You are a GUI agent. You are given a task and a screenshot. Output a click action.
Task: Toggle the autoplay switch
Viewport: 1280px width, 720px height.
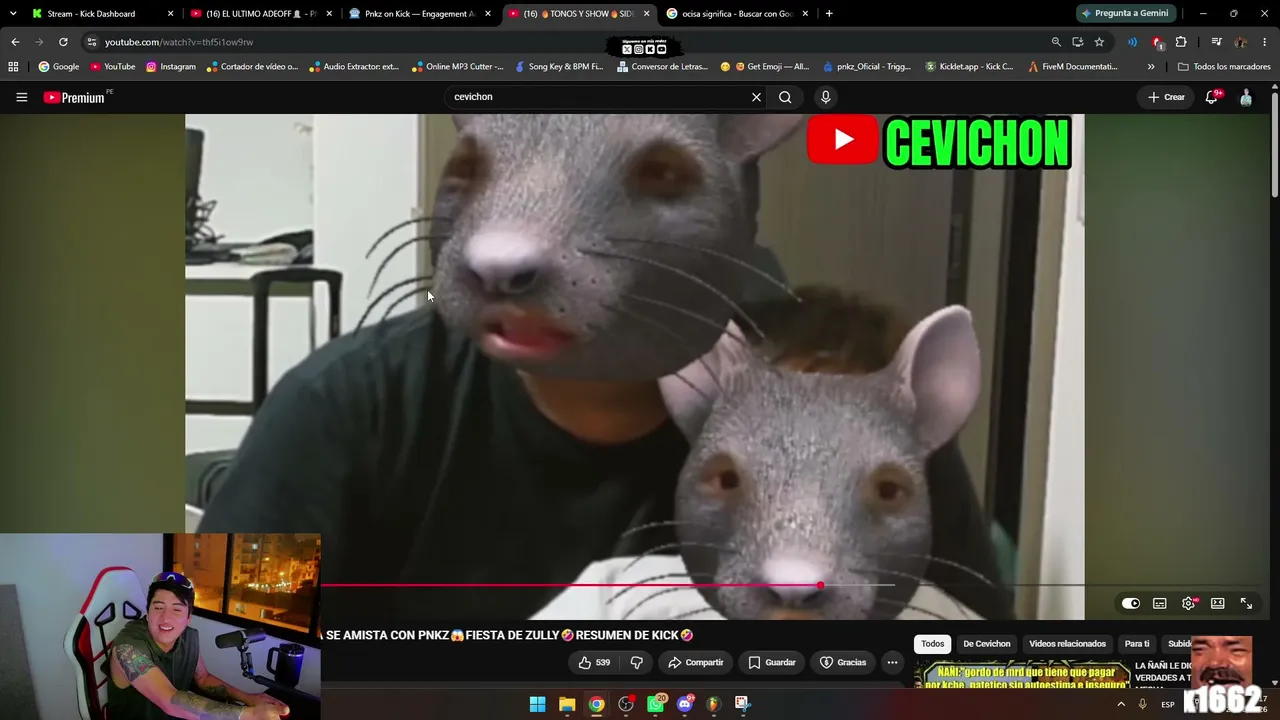(1130, 603)
